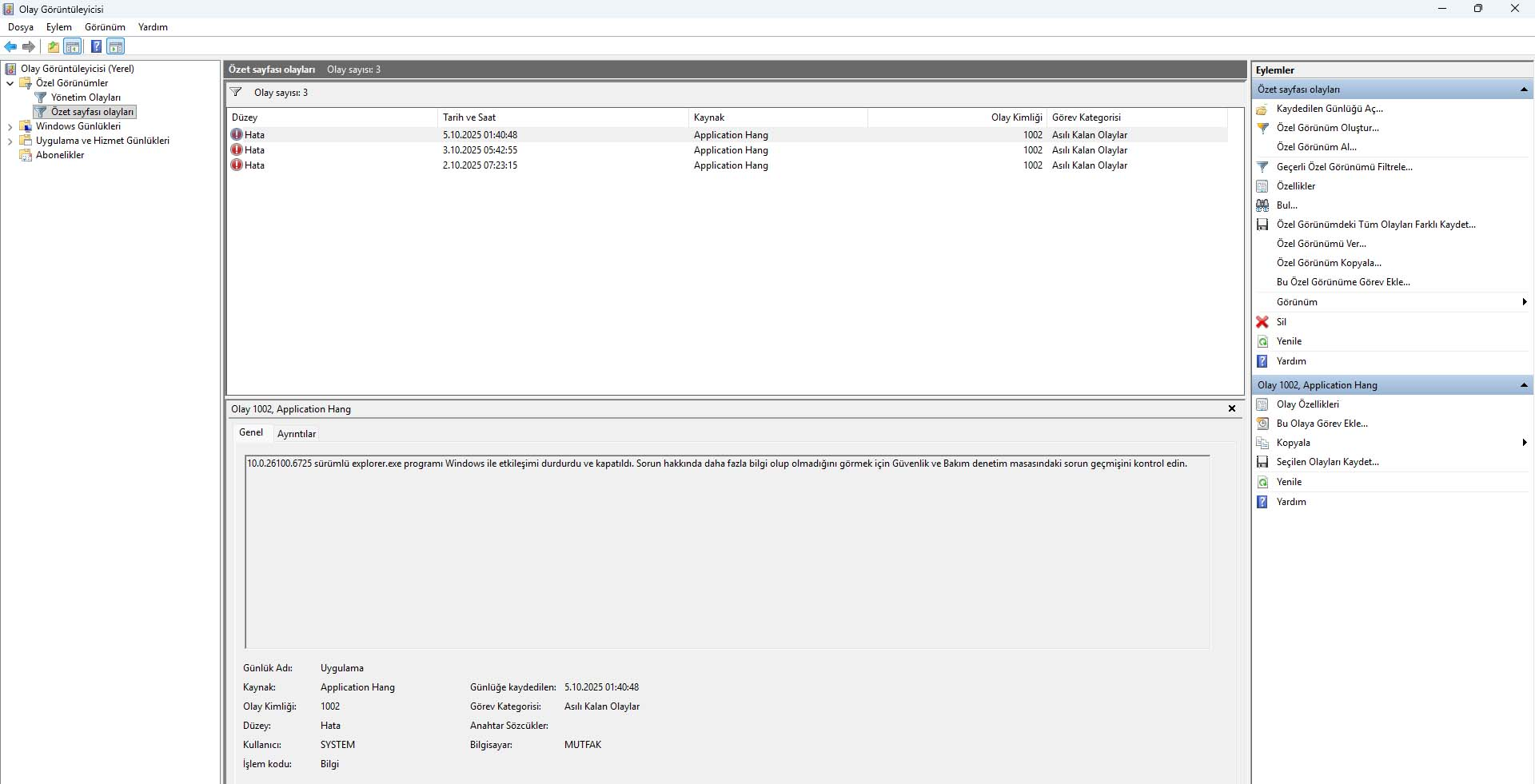Click the Yardım label under Olay 1002 section
This screenshot has width=1535, height=784.
tap(1291, 502)
